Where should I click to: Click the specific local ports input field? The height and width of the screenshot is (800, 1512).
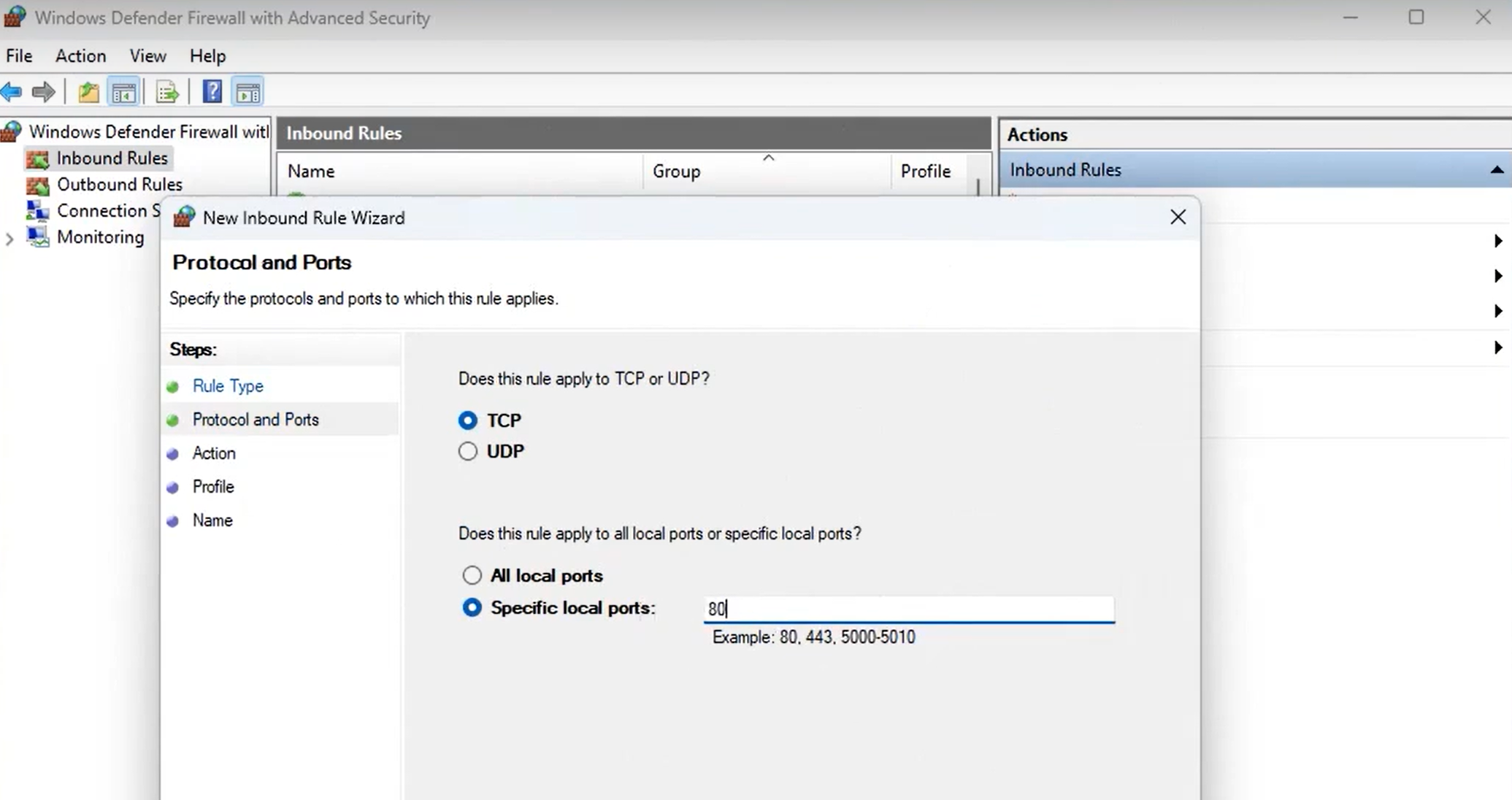[908, 608]
